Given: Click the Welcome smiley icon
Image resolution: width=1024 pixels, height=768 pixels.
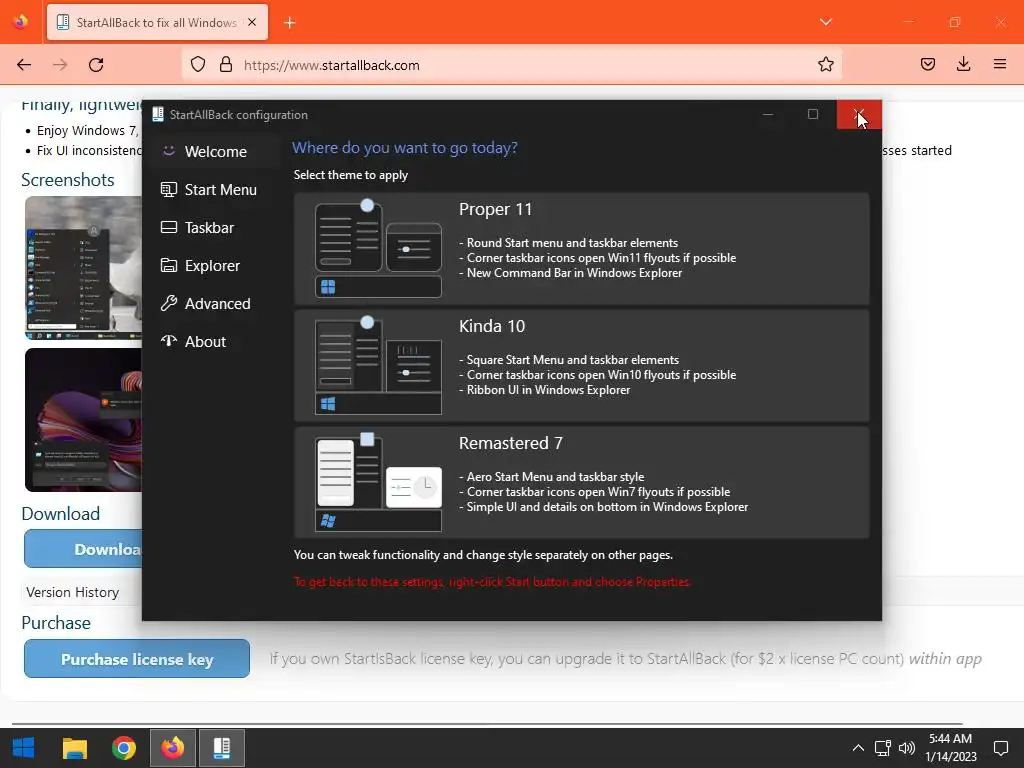Looking at the screenshot, I should 169,151.
